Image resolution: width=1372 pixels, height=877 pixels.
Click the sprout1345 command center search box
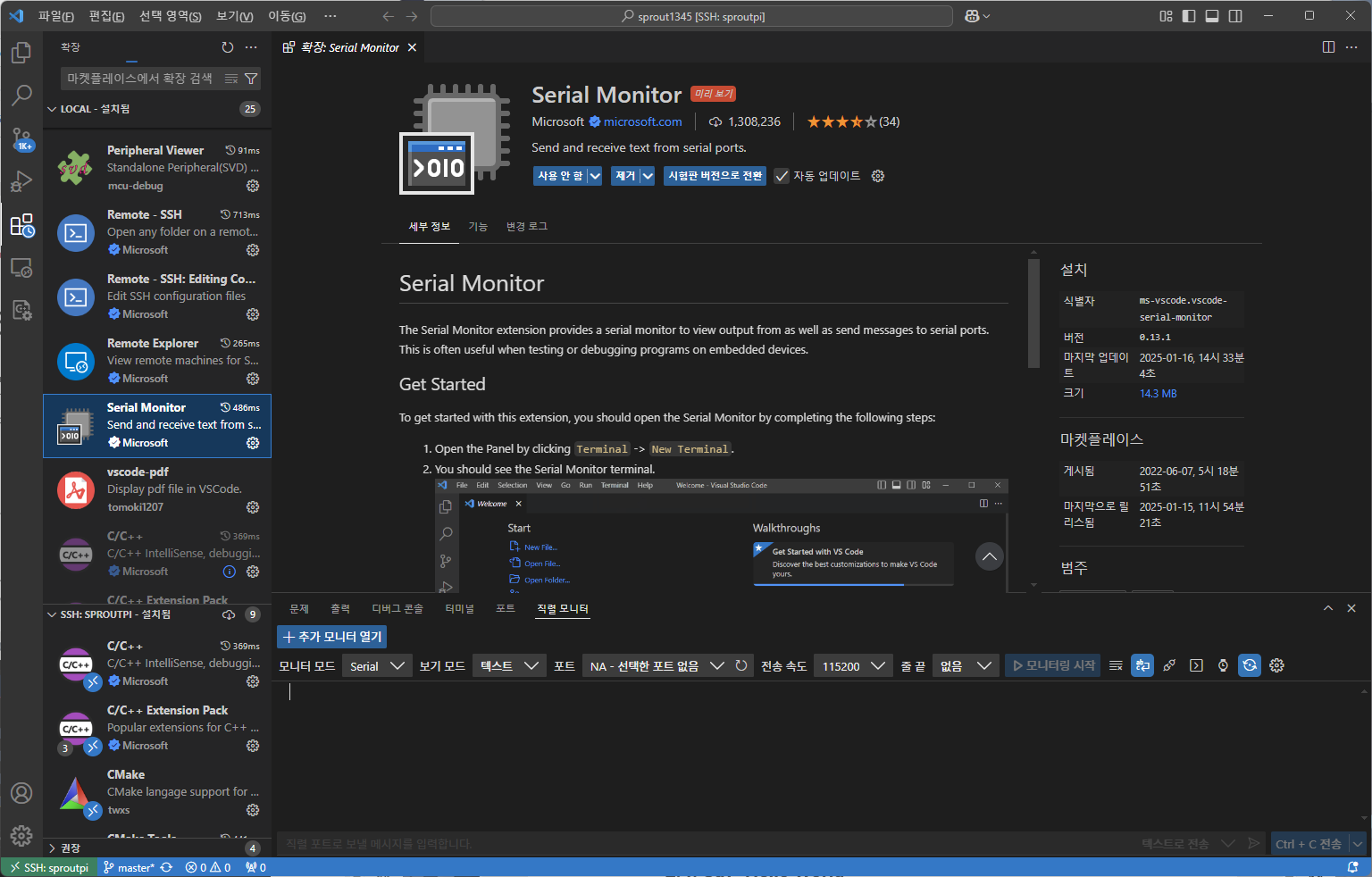[692, 16]
